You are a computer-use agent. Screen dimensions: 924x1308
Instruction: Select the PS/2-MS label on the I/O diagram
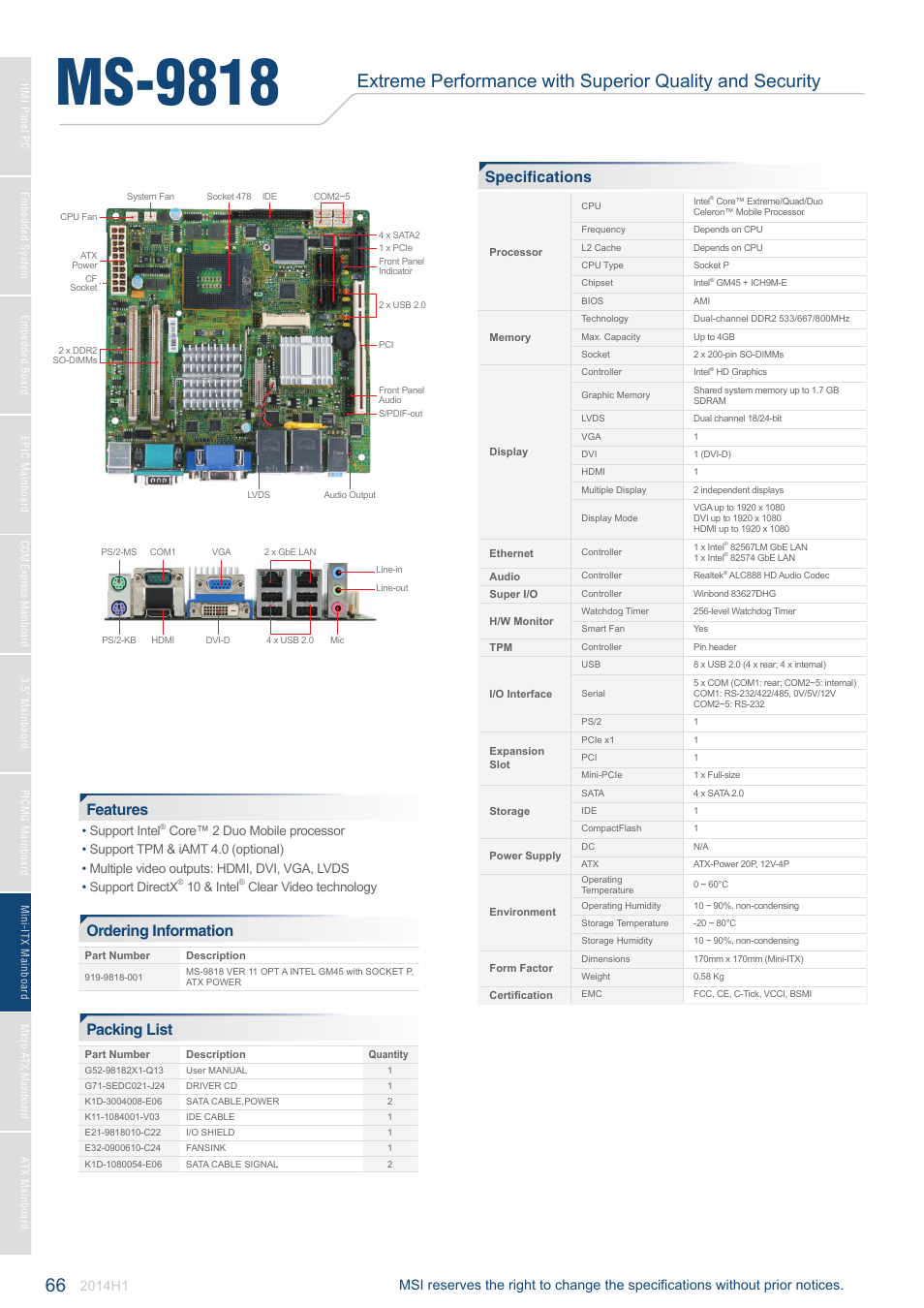point(119,552)
